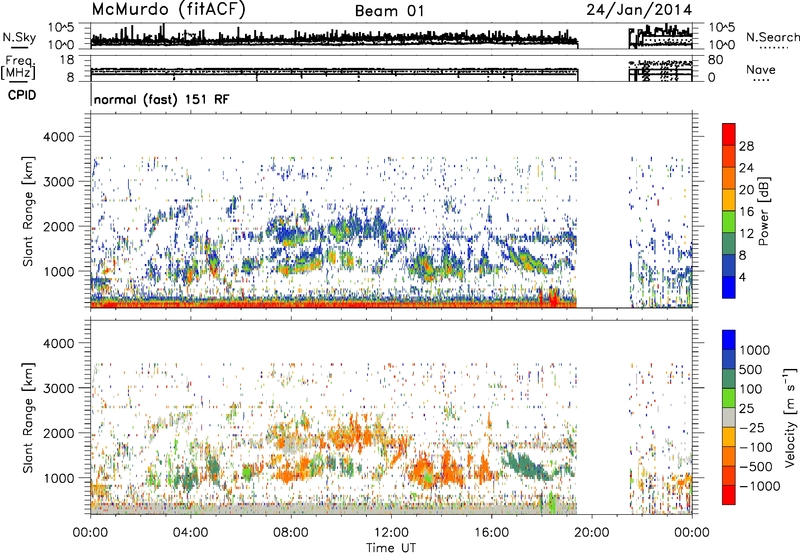Click the 16 label on Power colorbar
Screen dimensions: 800x554
(x=746, y=212)
